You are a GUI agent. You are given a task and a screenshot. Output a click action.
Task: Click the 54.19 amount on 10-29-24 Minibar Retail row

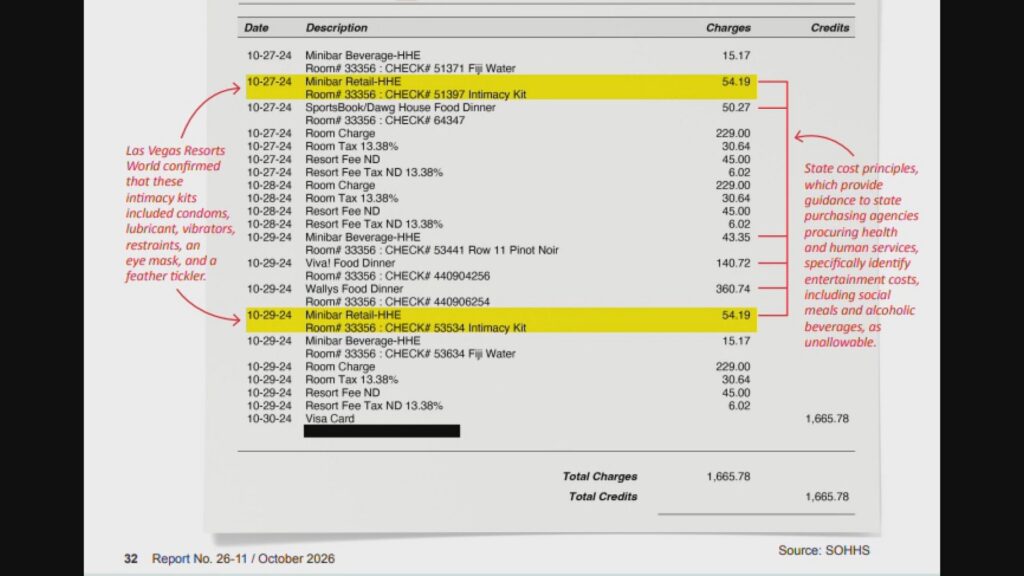[x=736, y=315]
